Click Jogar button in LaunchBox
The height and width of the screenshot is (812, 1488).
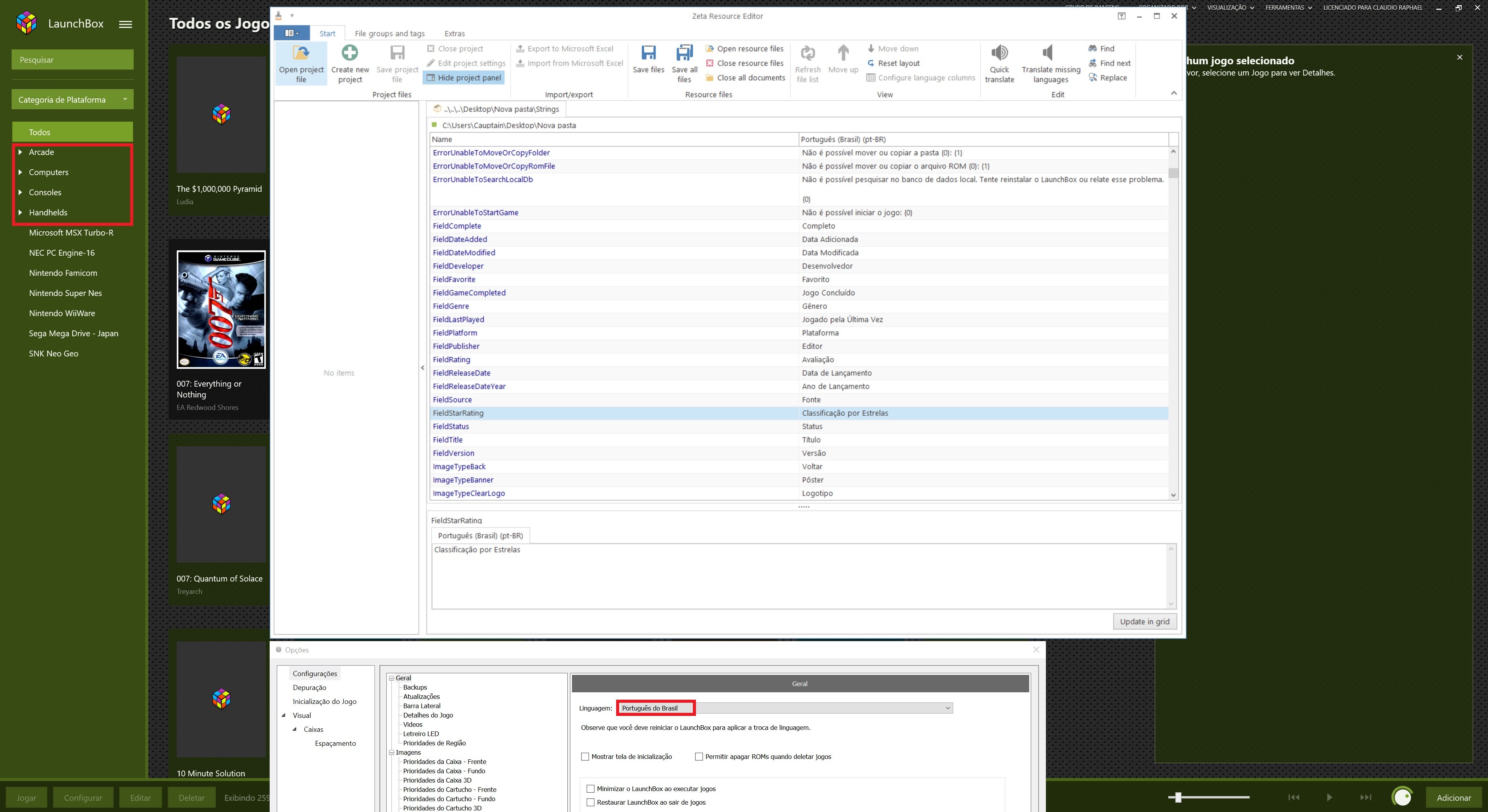click(26, 798)
